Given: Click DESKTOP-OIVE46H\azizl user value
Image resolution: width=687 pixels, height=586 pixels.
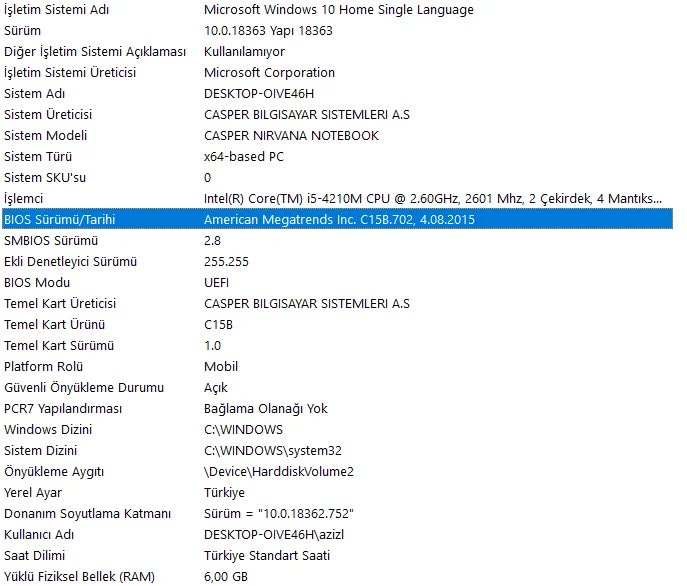Looking at the screenshot, I should pyautogui.click(x=274, y=535).
